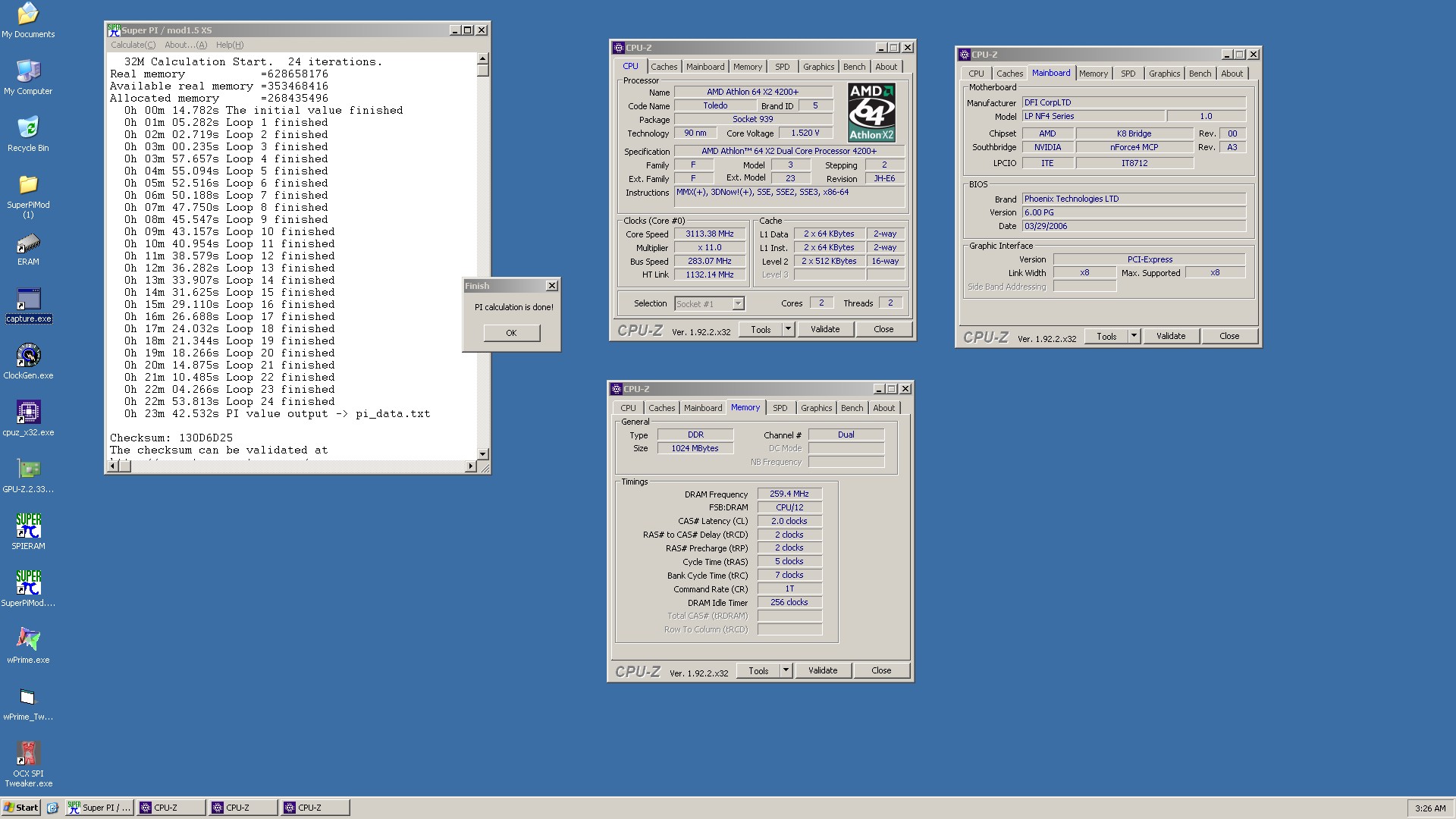
Task: Click the quick launch browser icon in taskbar
Action: point(52,808)
